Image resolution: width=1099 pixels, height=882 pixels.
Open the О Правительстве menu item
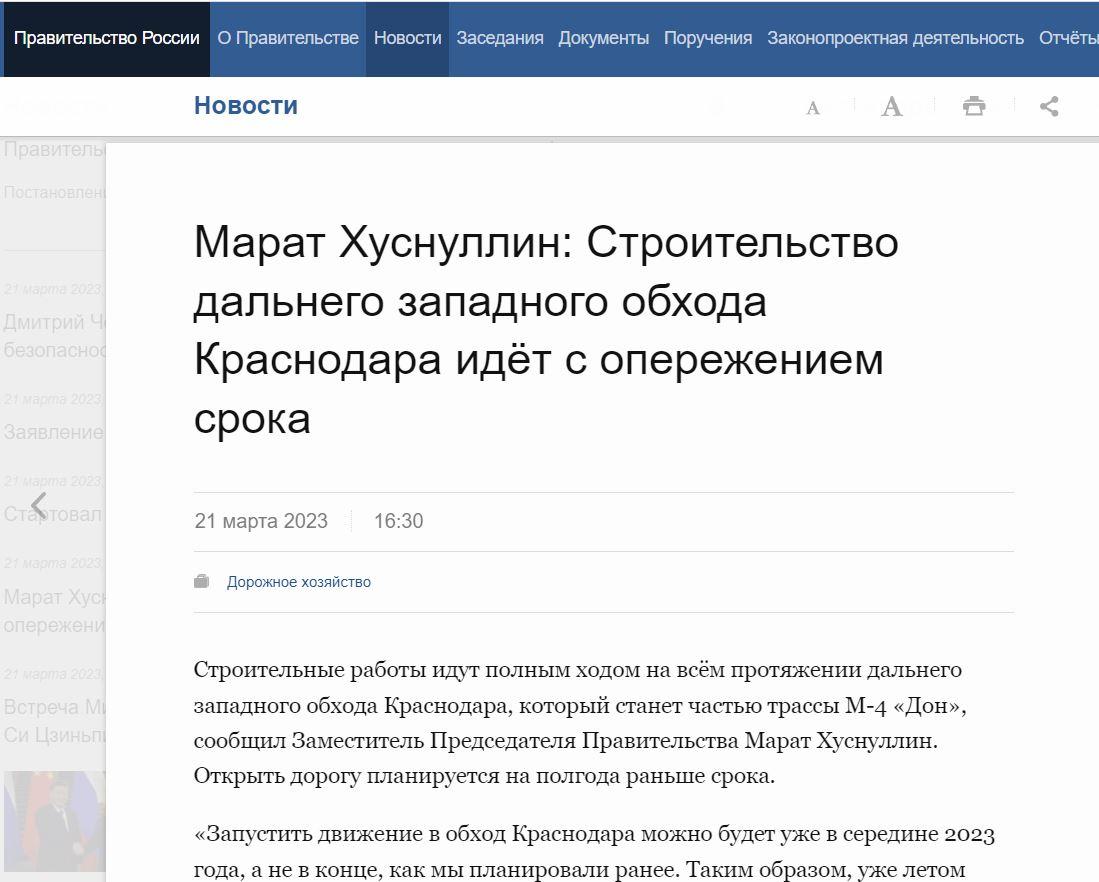(x=287, y=39)
